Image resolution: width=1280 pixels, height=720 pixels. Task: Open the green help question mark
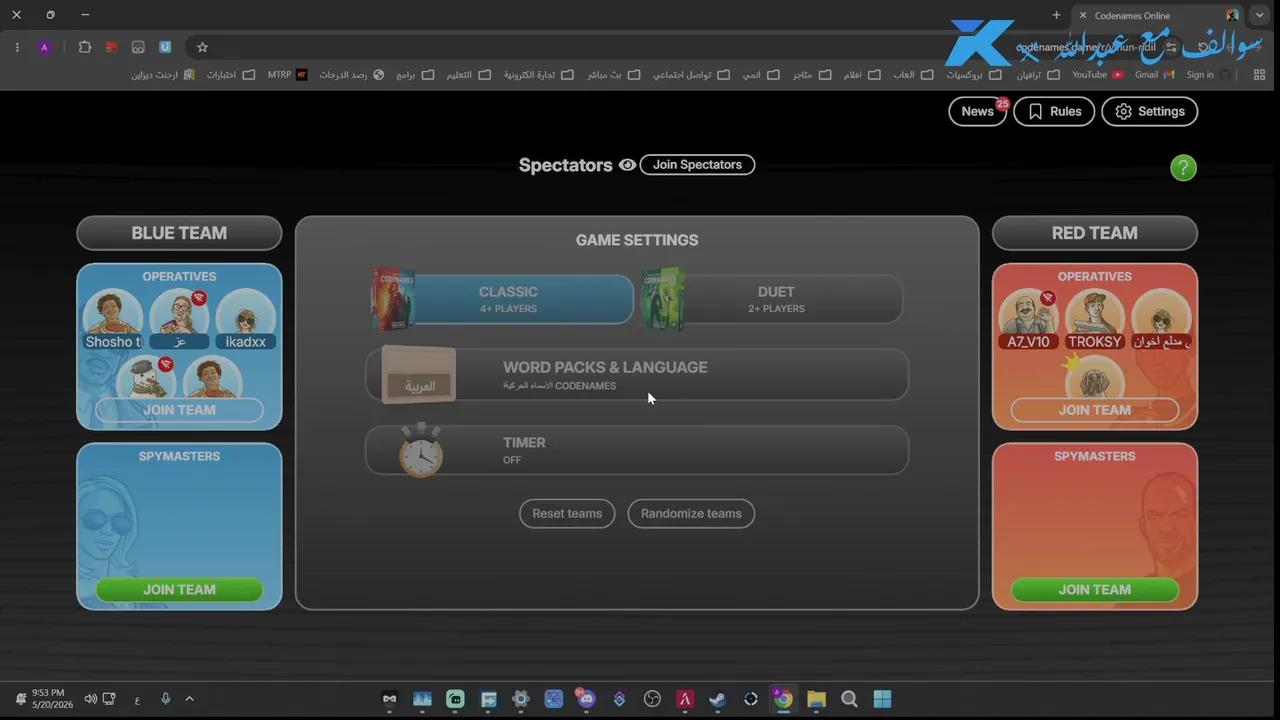tap(1183, 168)
